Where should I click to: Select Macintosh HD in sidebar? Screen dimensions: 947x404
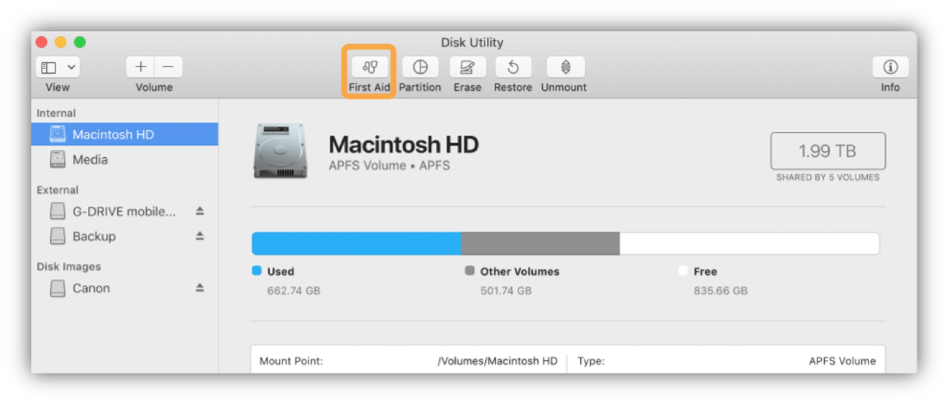pos(113,134)
